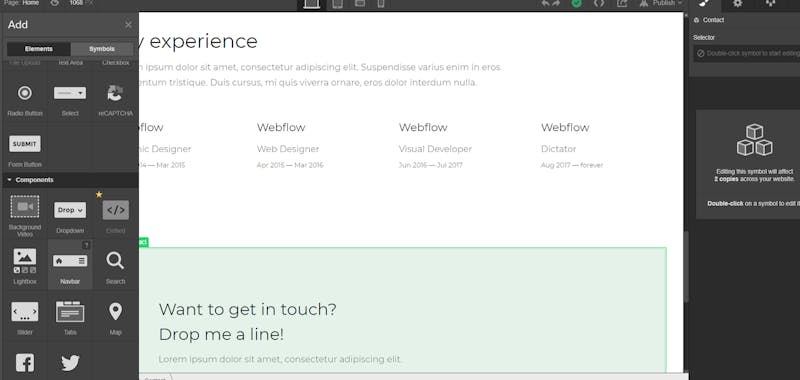Click the redo arrow
The width and height of the screenshot is (800, 380).
pos(556,3)
